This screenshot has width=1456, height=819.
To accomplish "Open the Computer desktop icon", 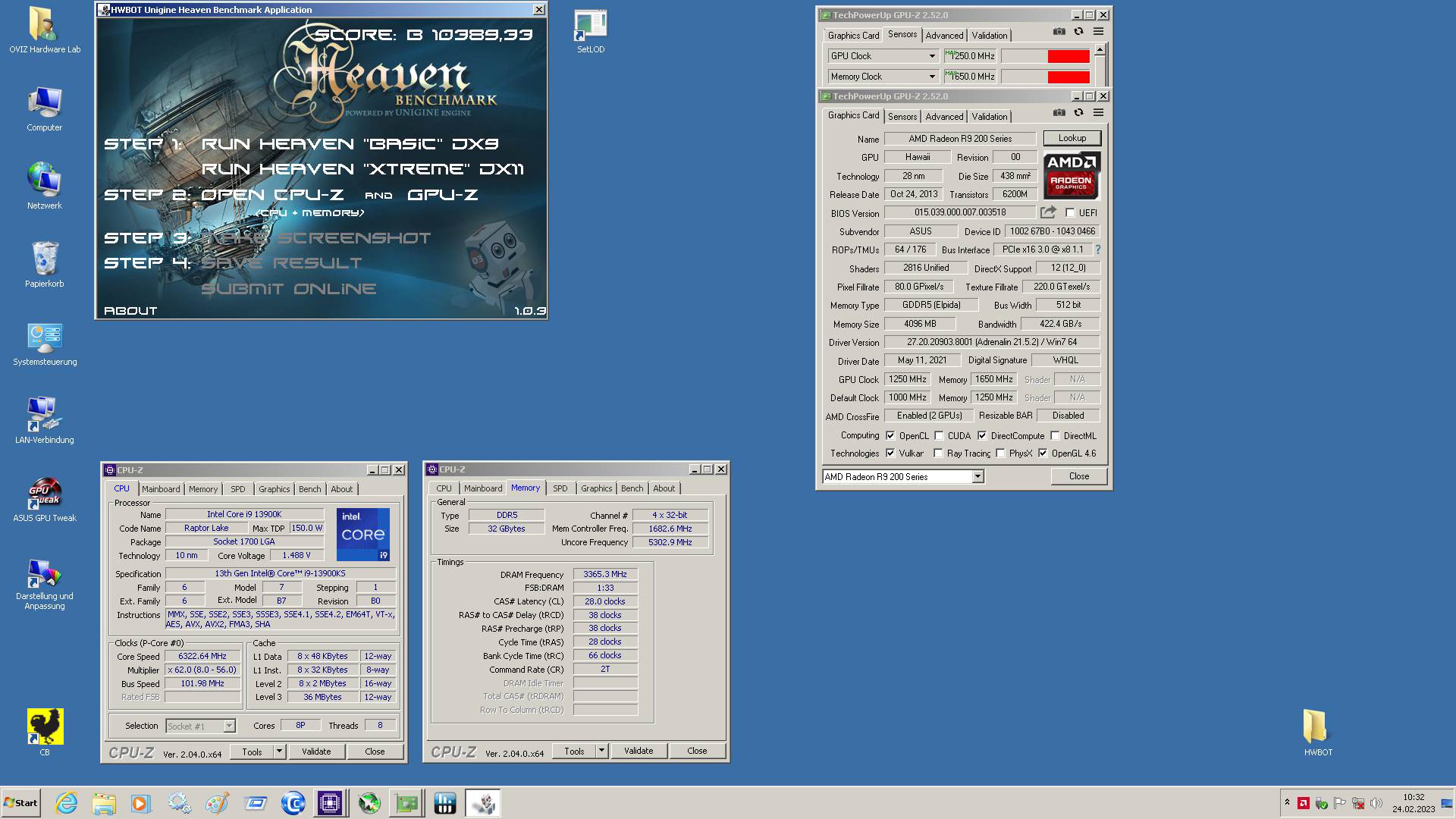I will pyautogui.click(x=45, y=109).
